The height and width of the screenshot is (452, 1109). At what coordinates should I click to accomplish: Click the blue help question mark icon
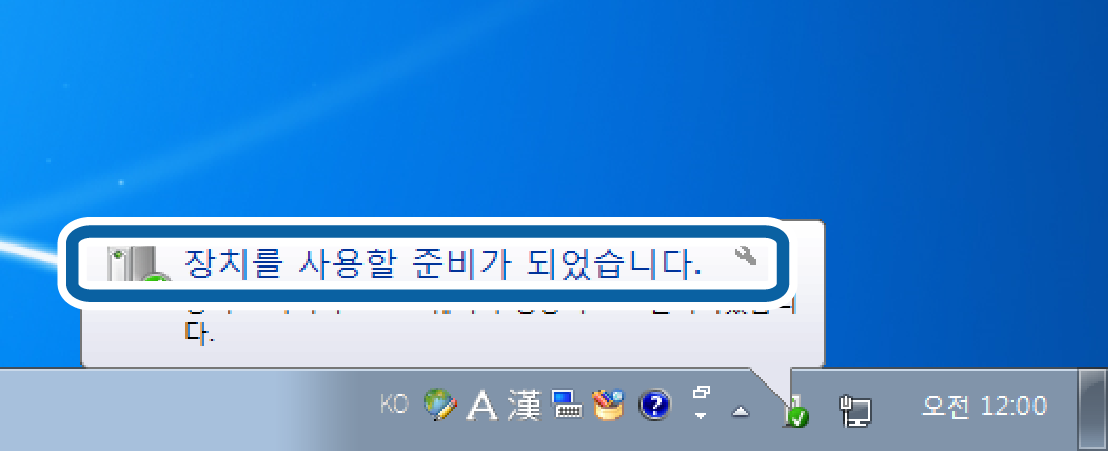654,405
